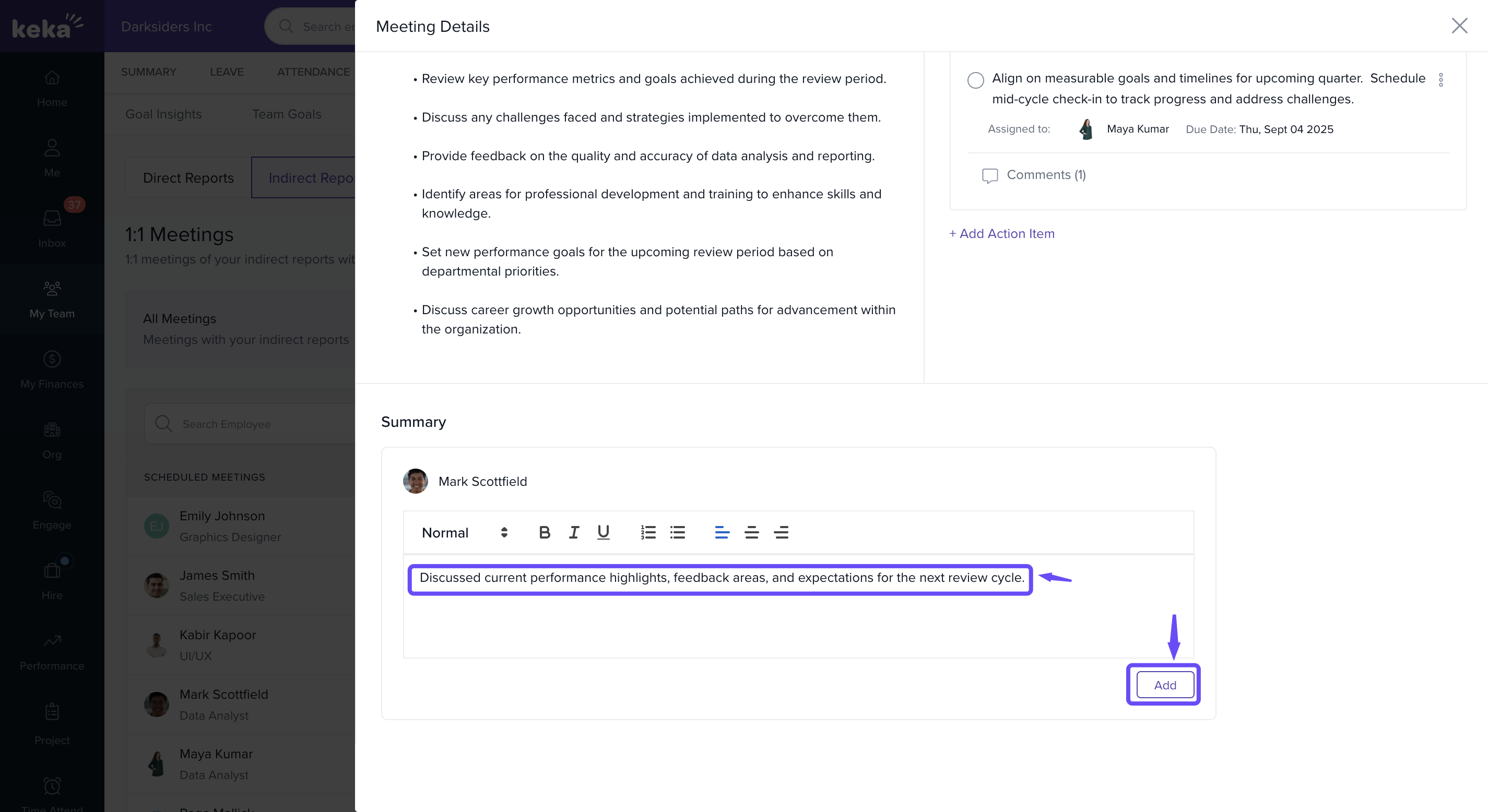The height and width of the screenshot is (812, 1488).
Task: Click the Add Action Item link
Action: click(x=1002, y=233)
